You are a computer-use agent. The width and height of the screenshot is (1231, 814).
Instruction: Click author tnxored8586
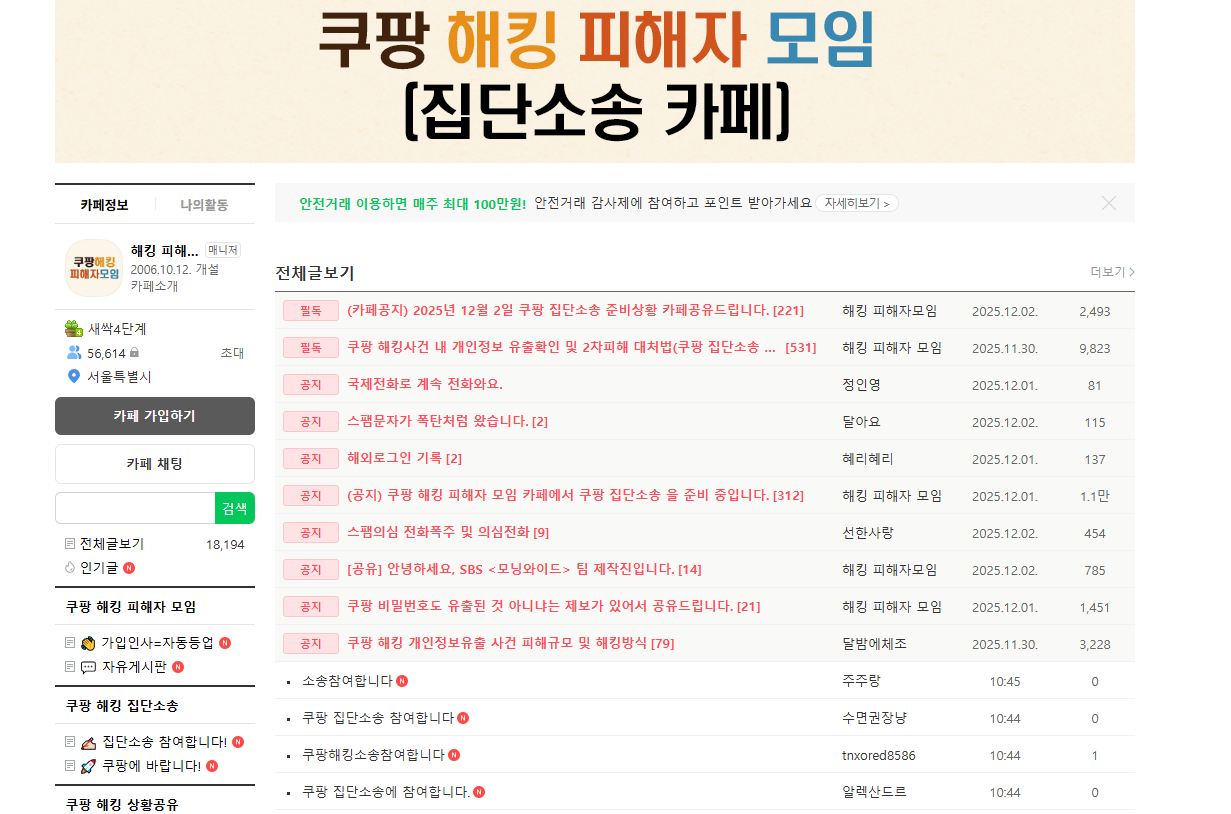879,755
